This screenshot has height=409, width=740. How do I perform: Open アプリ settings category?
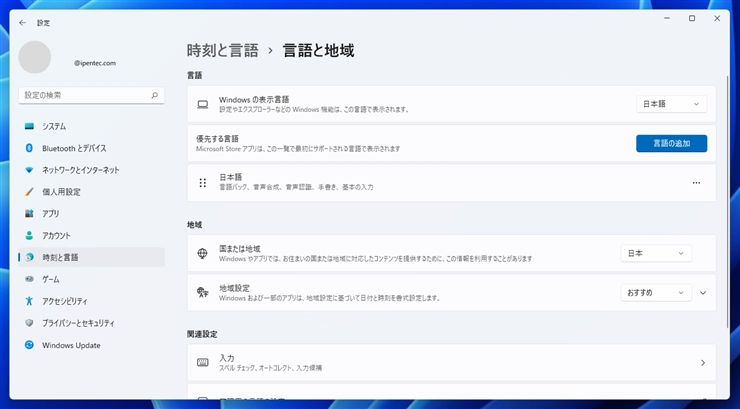[x=92, y=214]
